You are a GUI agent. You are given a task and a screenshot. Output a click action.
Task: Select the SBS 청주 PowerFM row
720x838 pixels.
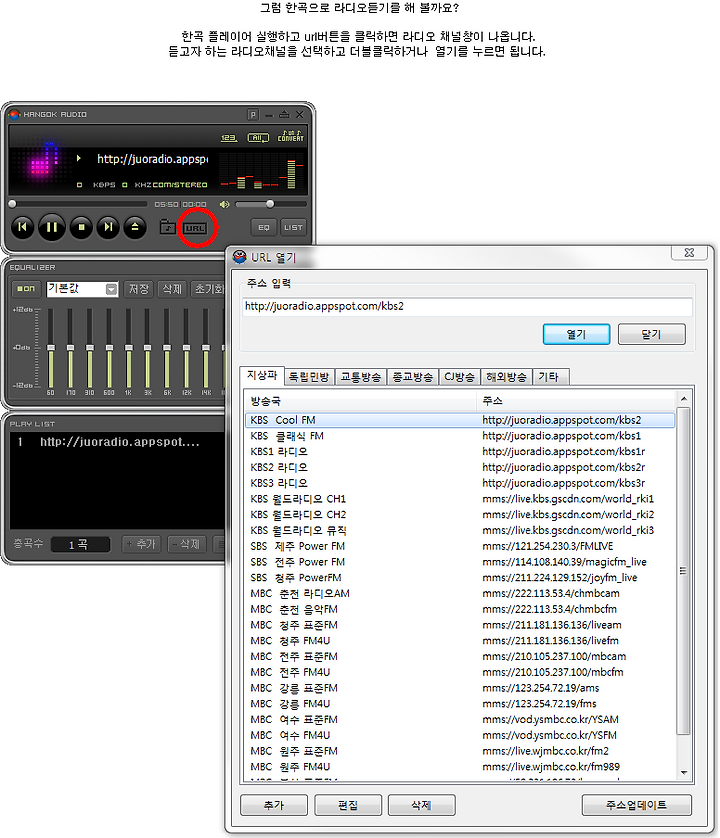click(x=460, y=578)
